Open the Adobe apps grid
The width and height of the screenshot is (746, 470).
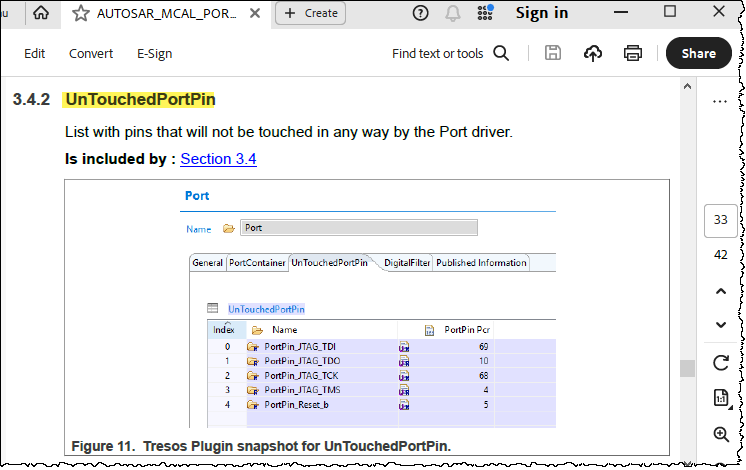486,13
